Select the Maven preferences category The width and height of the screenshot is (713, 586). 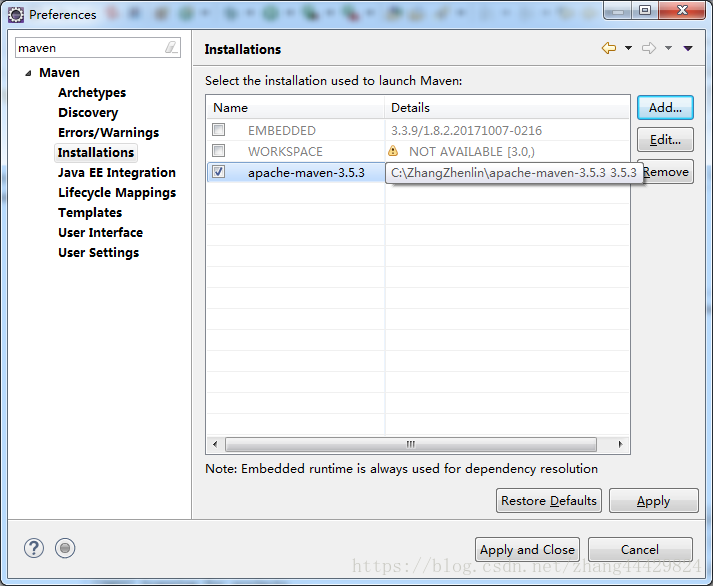click(60, 73)
